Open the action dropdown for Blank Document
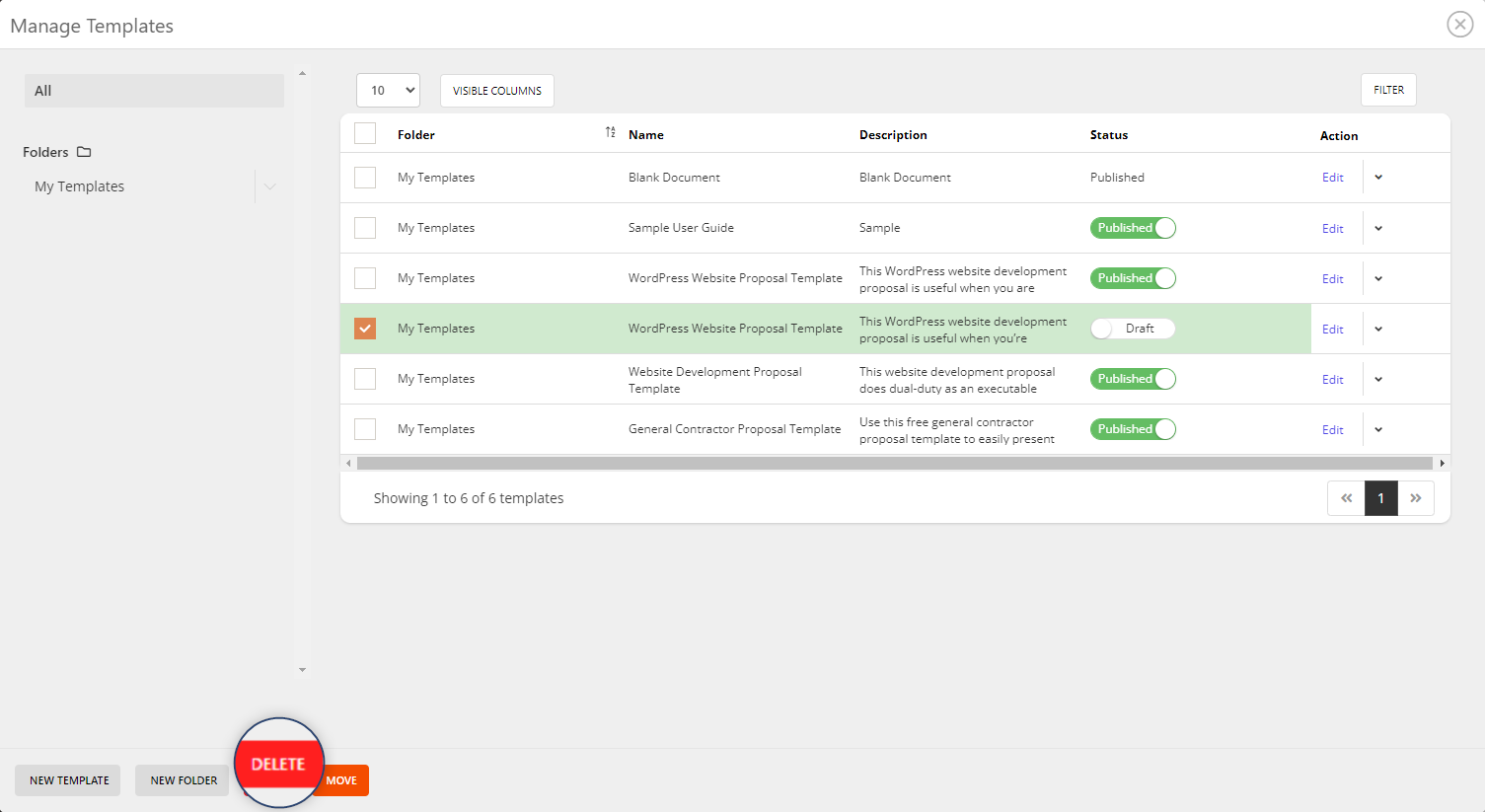This screenshot has width=1485, height=812. [1377, 177]
